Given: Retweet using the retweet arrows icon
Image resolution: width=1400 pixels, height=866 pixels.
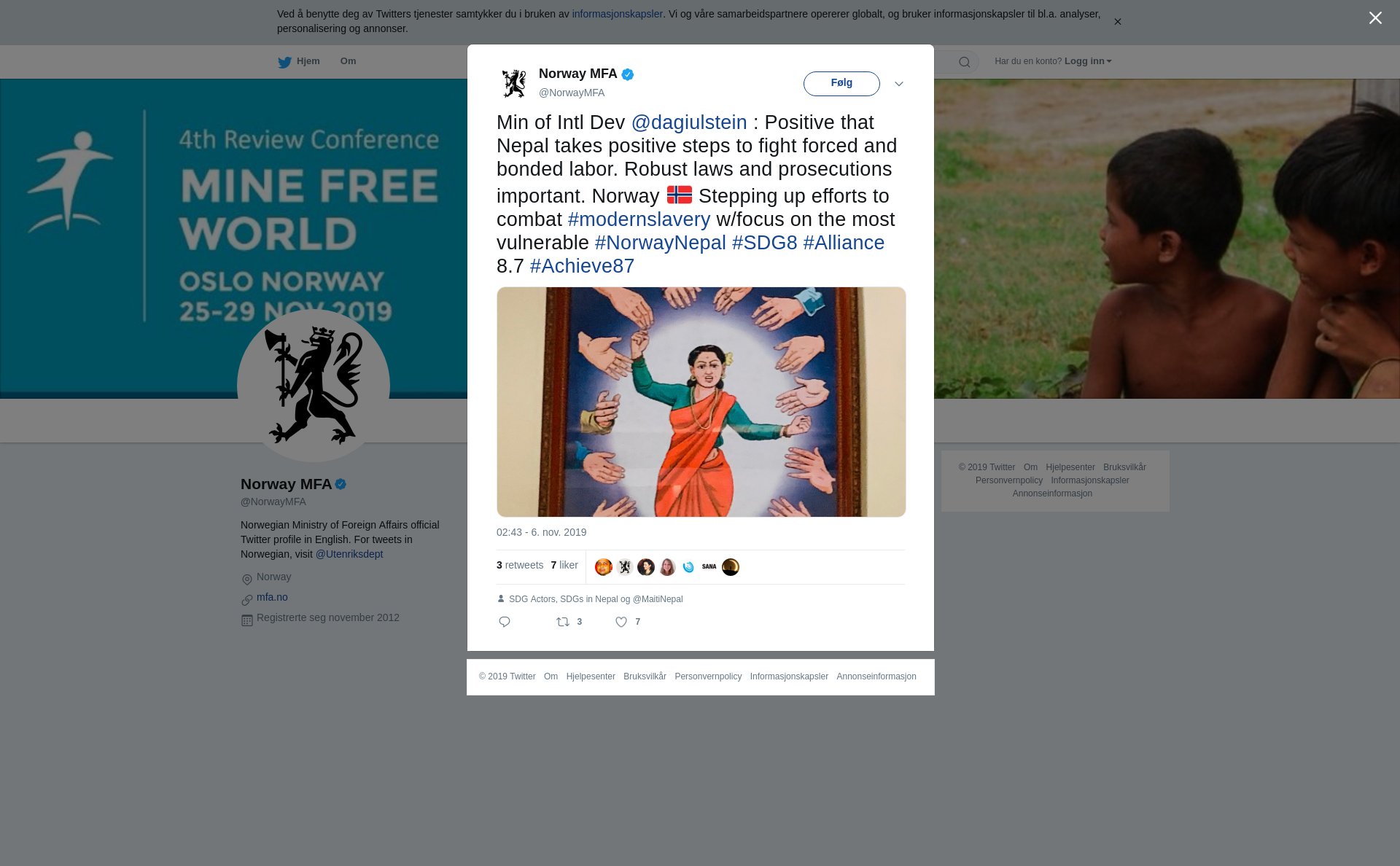Looking at the screenshot, I should coord(563,622).
